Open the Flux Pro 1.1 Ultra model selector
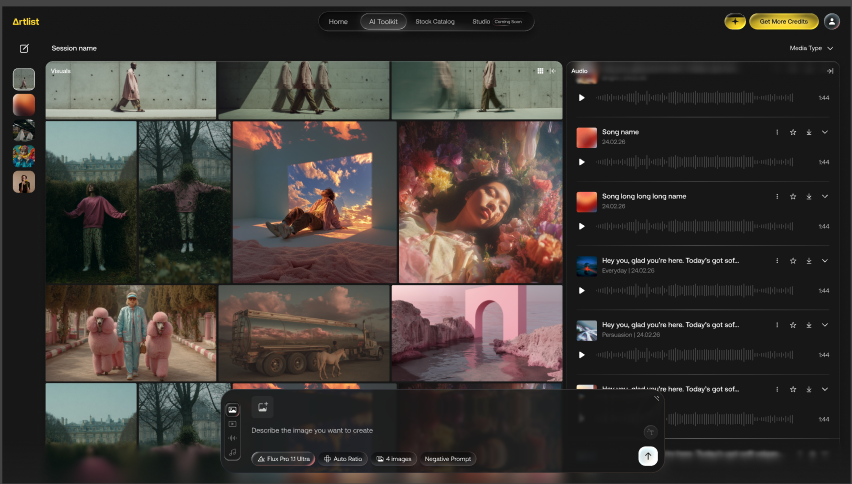Image resolution: width=852 pixels, height=484 pixels. tap(284, 459)
